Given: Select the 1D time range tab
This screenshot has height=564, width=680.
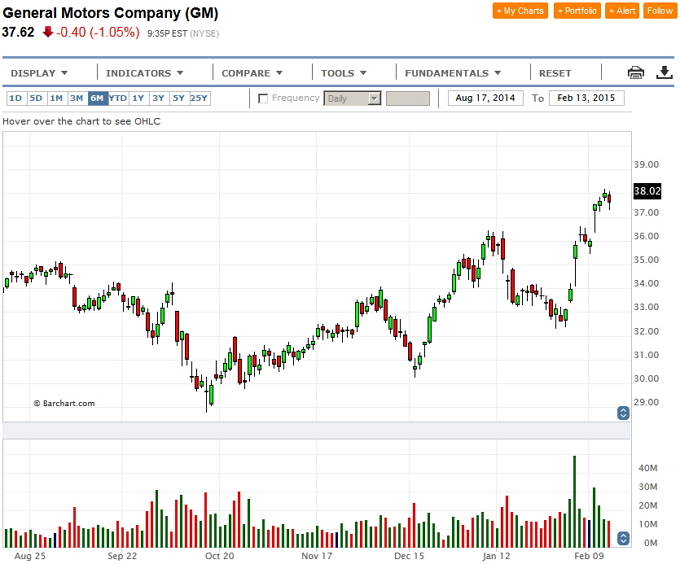Looking at the screenshot, I should (16, 98).
